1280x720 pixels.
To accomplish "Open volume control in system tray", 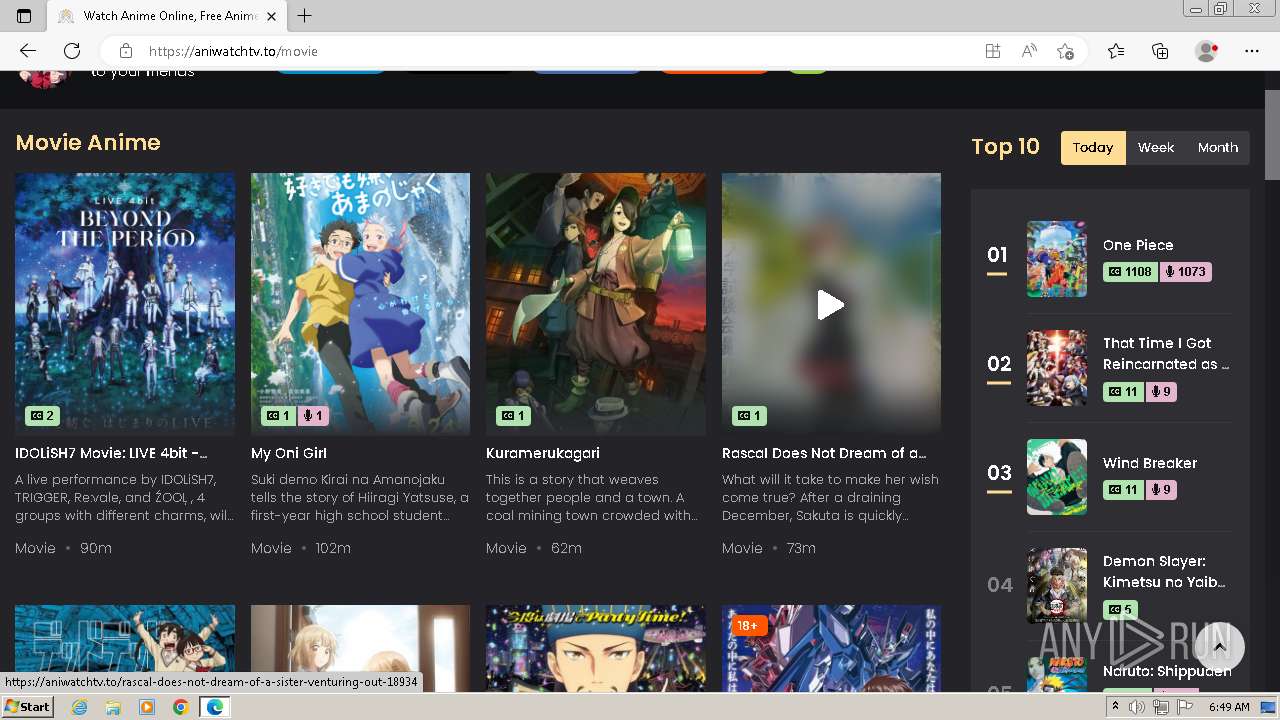I will pos(1137,707).
